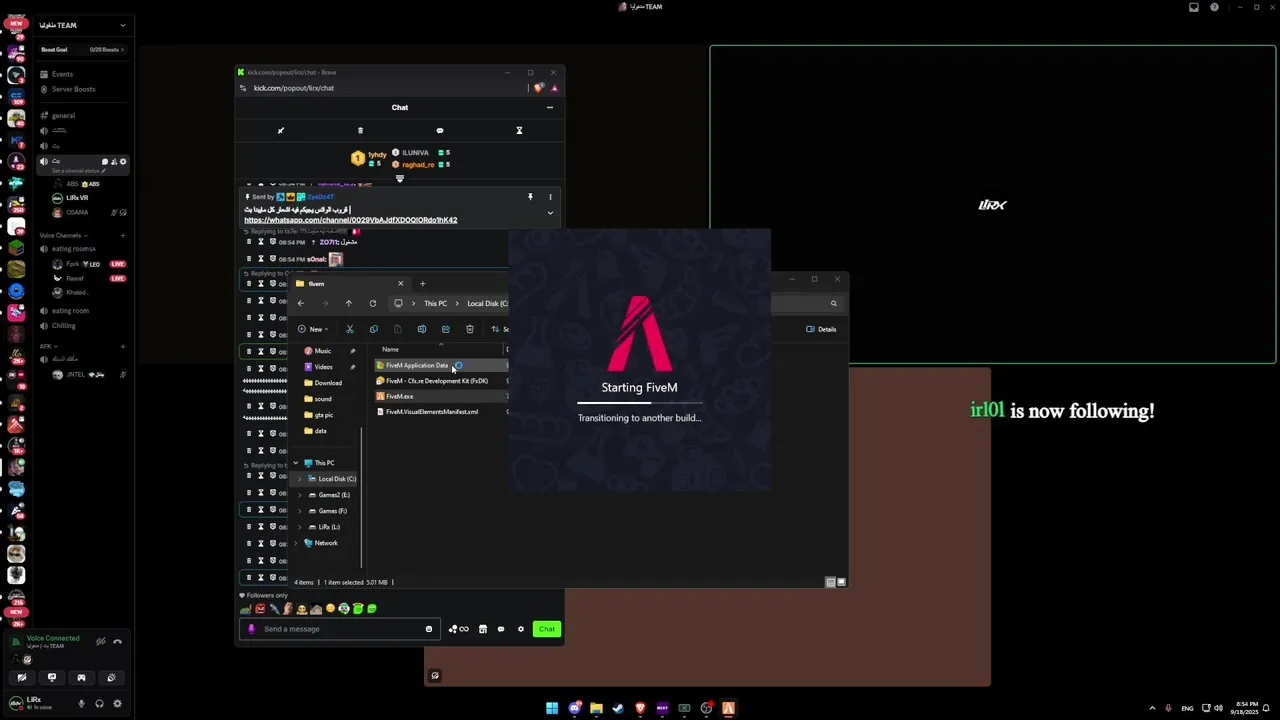Open Events in Discord sidebar
Image resolution: width=1280 pixels, height=720 pixels.
tap(62, 74)
